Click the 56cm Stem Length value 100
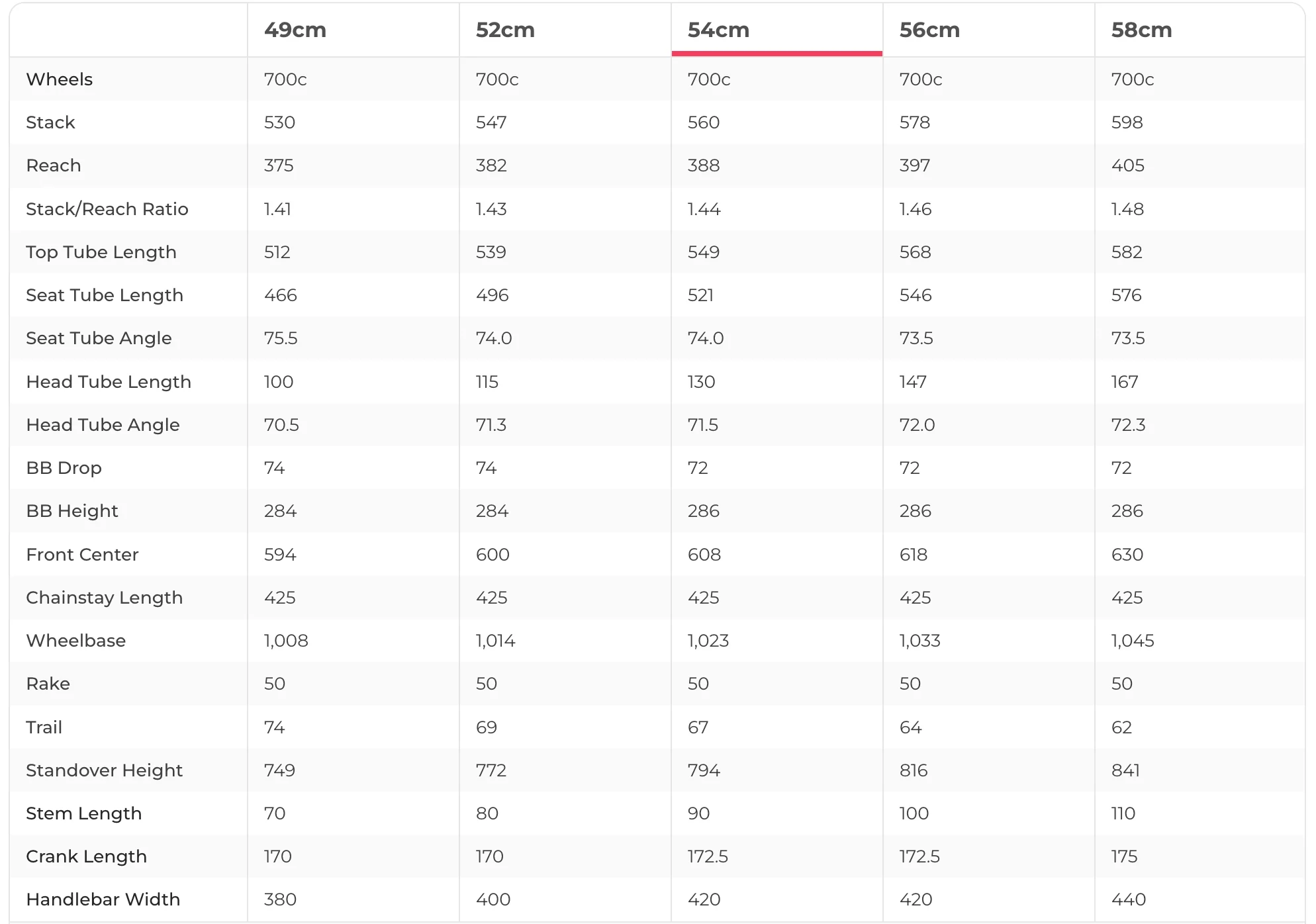Image resolution: width=1316 pixels, height=924 pixels. tap(914, 813)
